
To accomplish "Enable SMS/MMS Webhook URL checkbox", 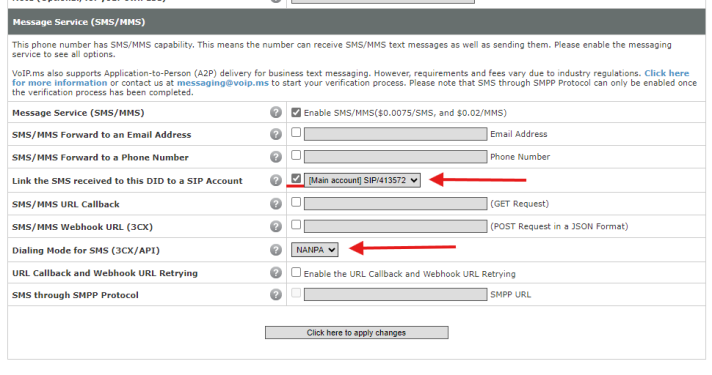I will pyautogui.click(x=296, y=224).
